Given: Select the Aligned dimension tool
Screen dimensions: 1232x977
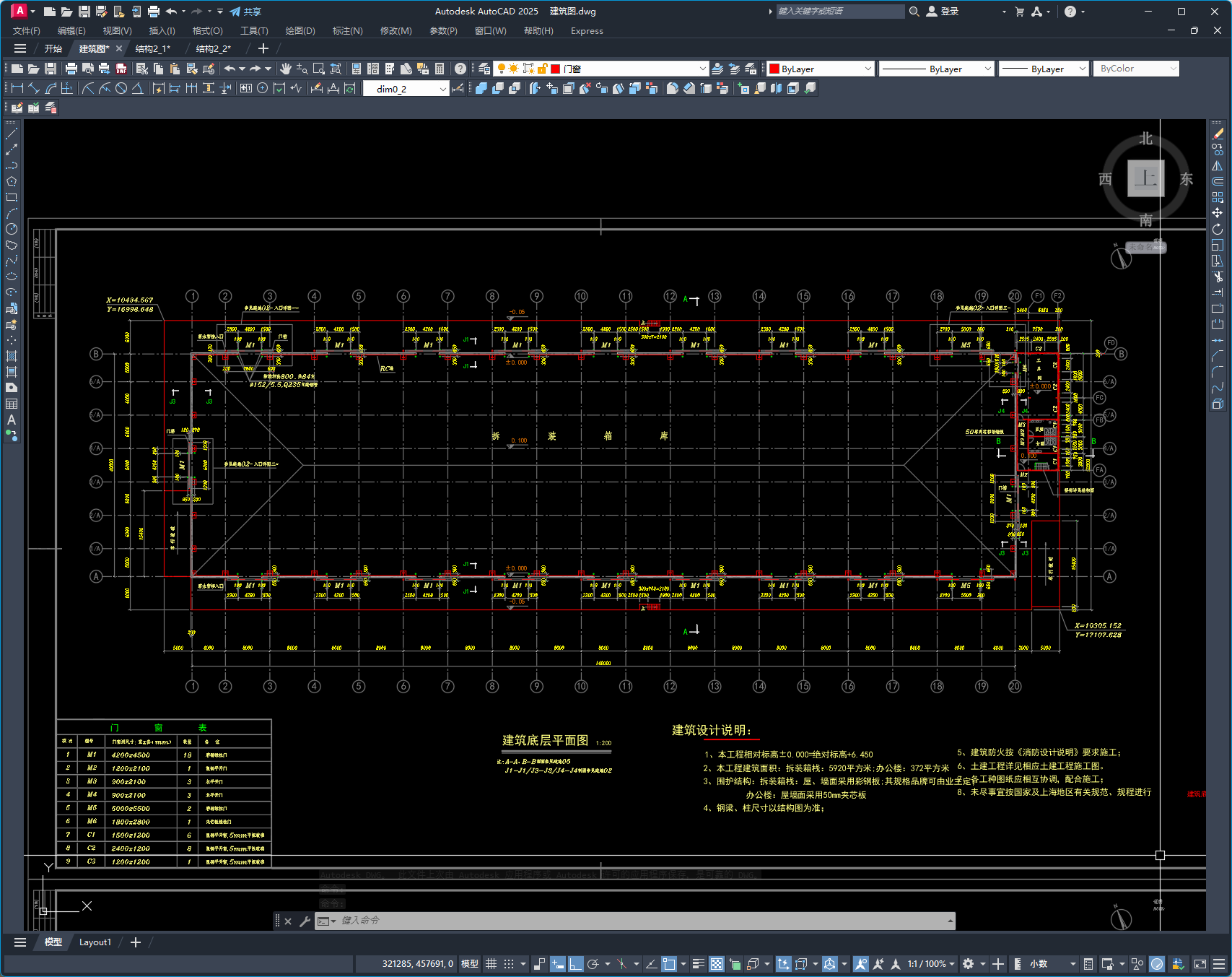Looking at the screenshot, I should point(34,88).
